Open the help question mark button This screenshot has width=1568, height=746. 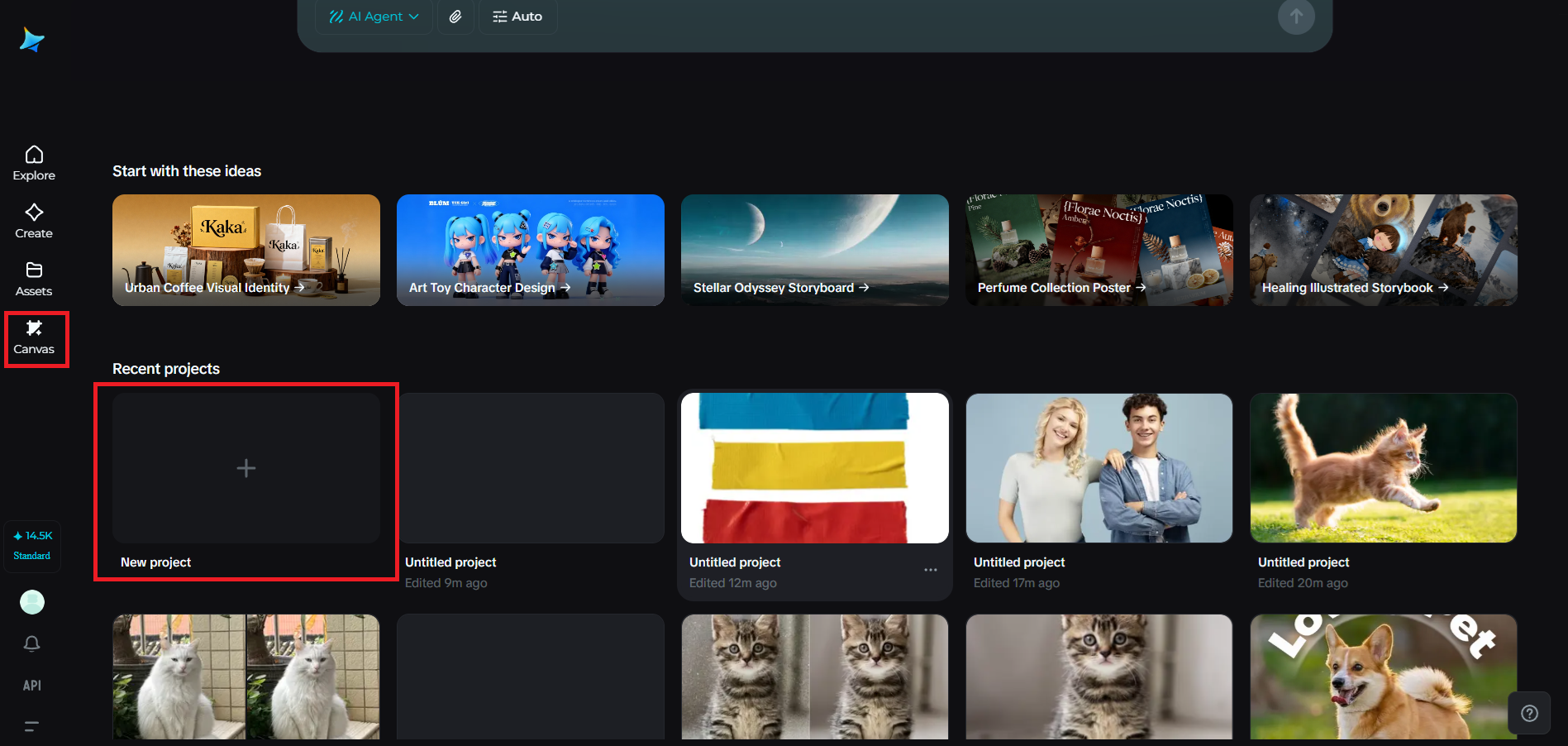[x=1530, y=713]
